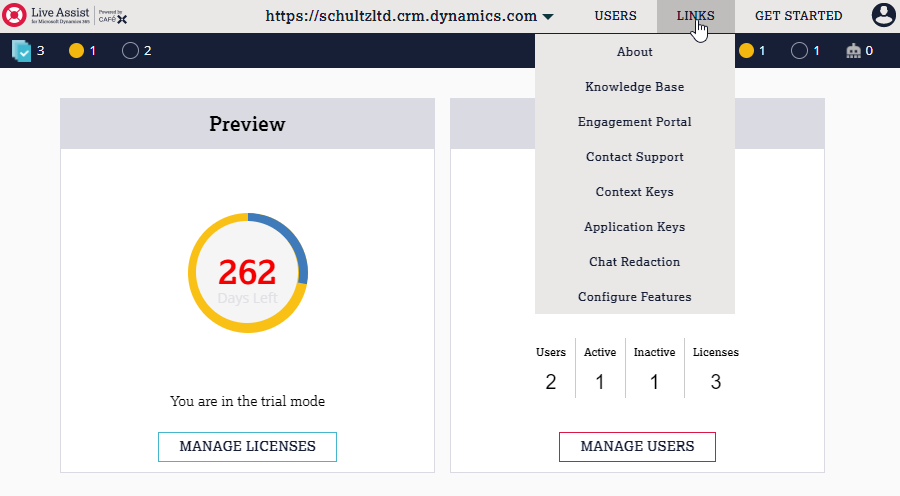
Task: Click the CafeX powered-by logo
Action: tap(112, 17)
